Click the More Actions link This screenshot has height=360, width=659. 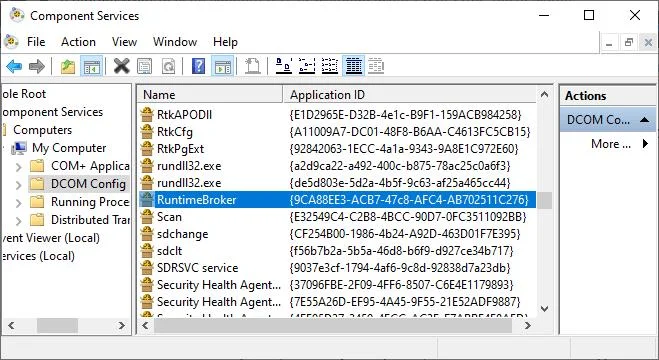[611, 144]
